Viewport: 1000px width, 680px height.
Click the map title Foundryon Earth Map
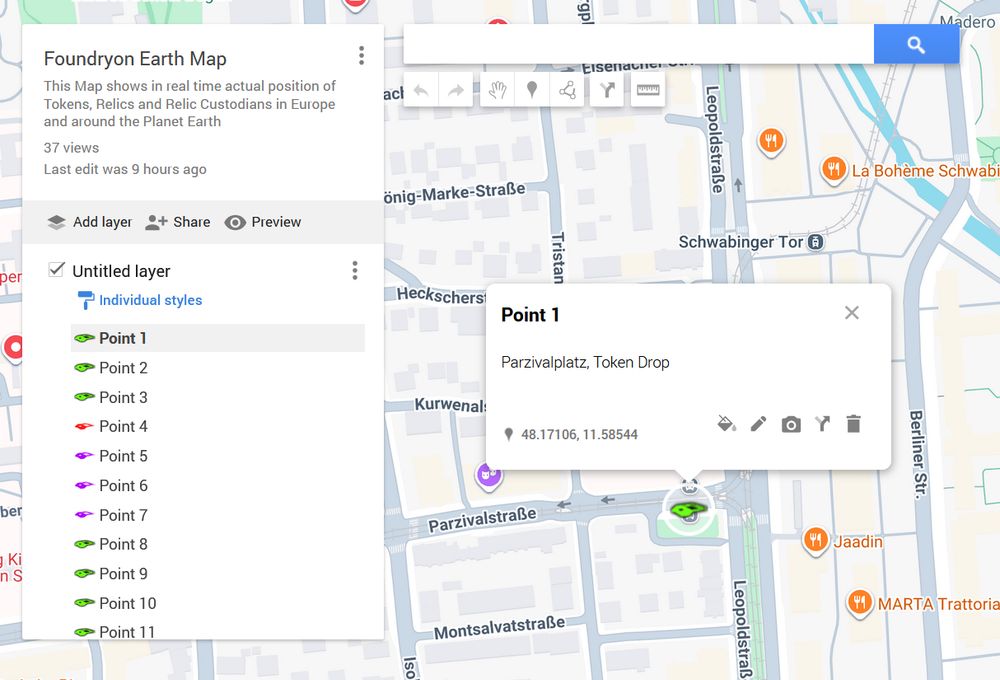point(135,59)
